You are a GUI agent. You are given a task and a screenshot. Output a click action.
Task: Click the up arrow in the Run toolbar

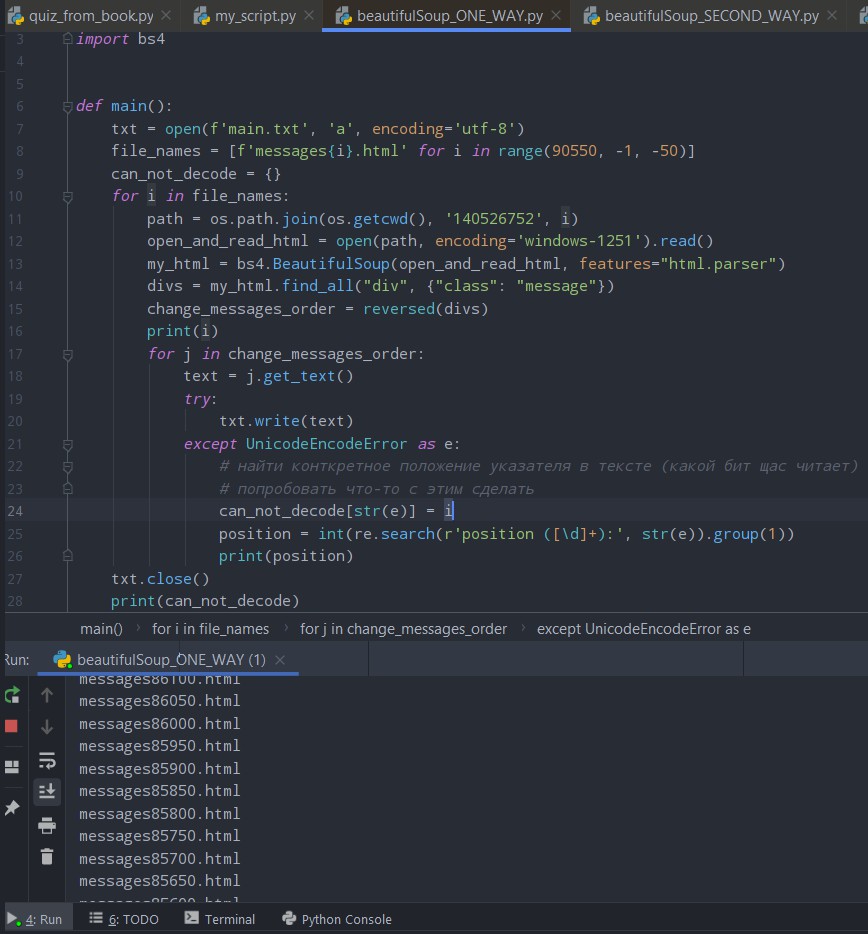tap(47, 695)
